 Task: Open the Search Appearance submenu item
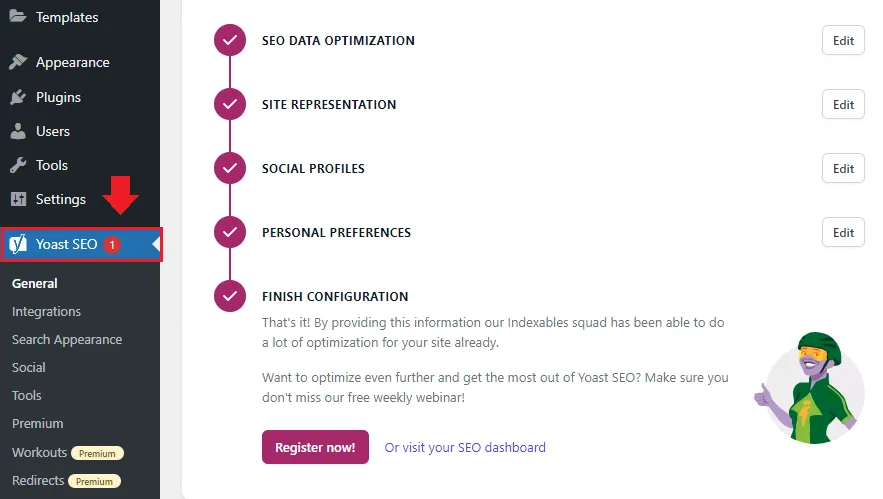67,339
